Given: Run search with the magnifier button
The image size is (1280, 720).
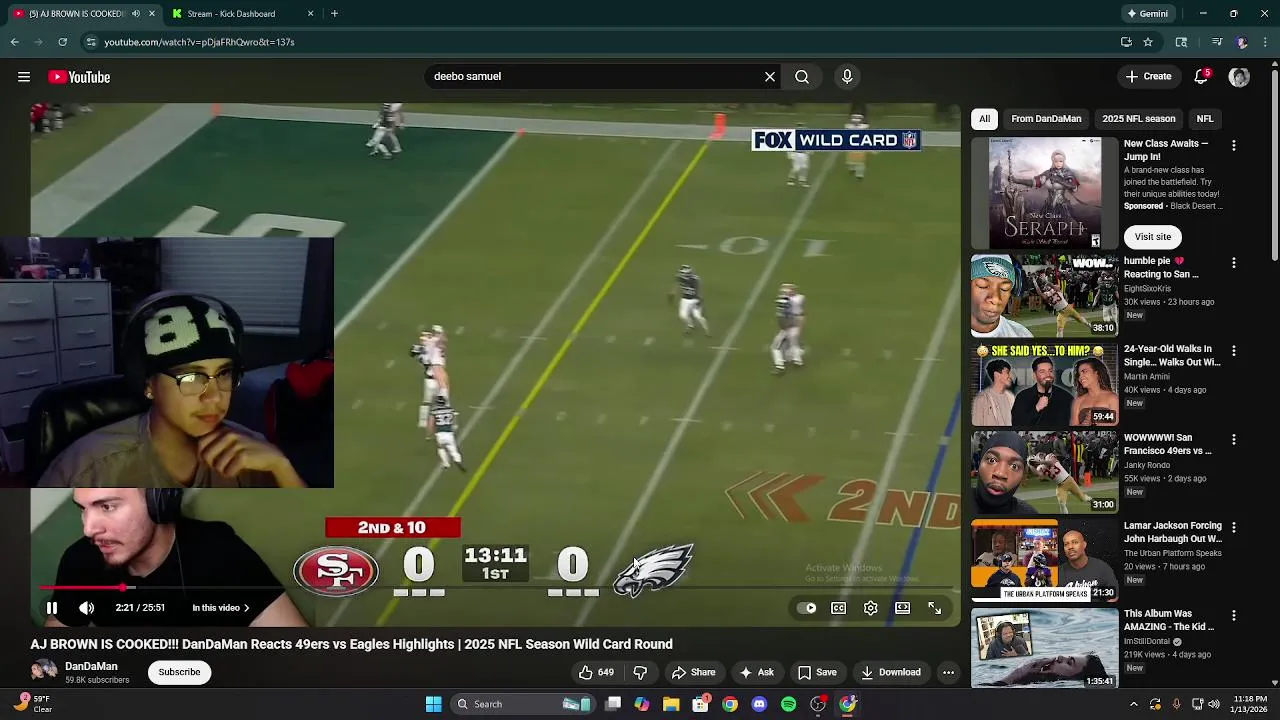Looking at the screenshot, I should pyautogui.click(x=802, y=76).
